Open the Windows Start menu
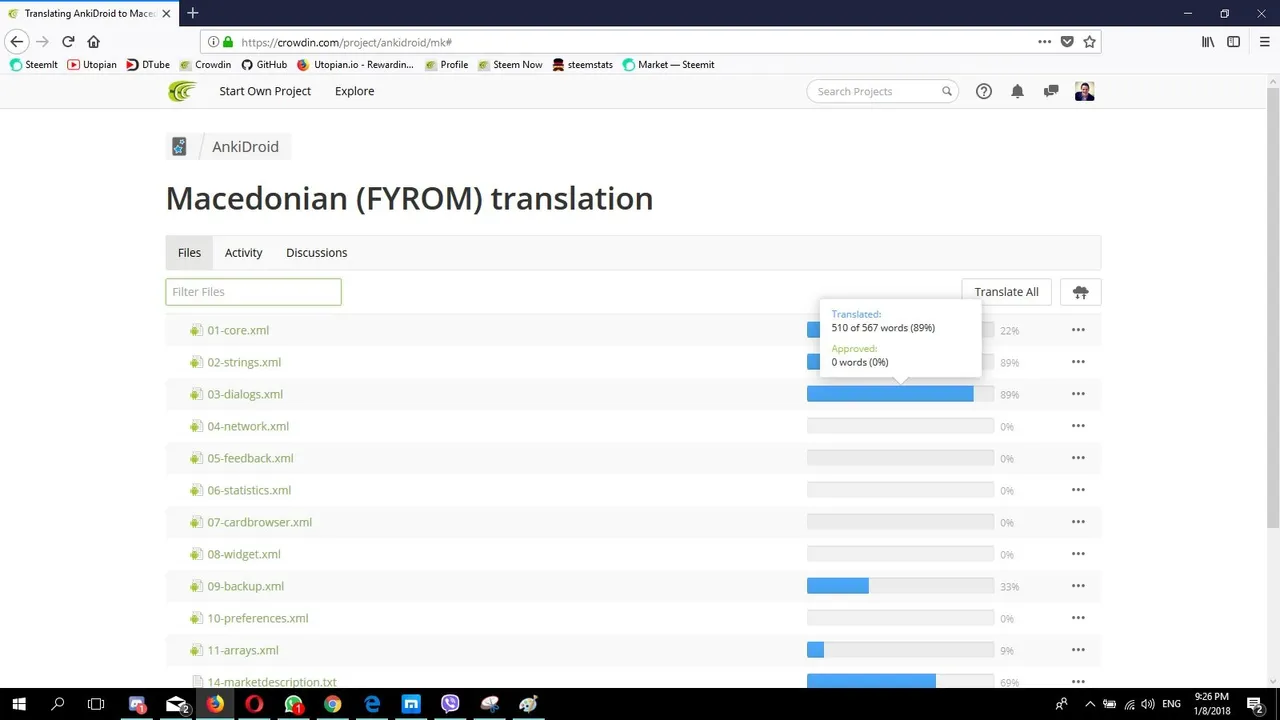1280x720 pixels. pos(19,704)
